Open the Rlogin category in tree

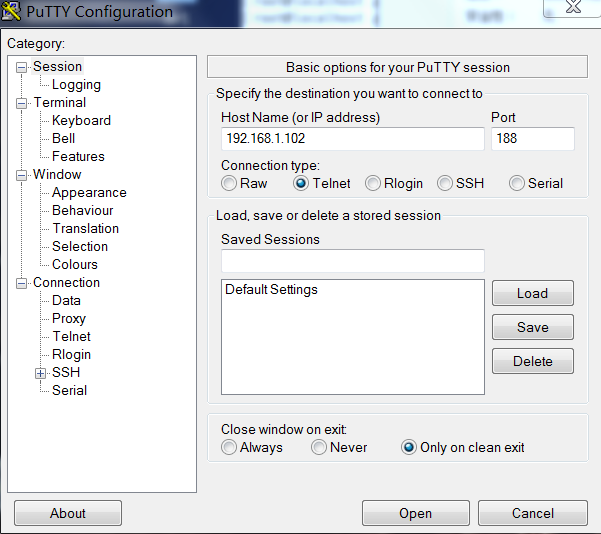pos(72,355)
